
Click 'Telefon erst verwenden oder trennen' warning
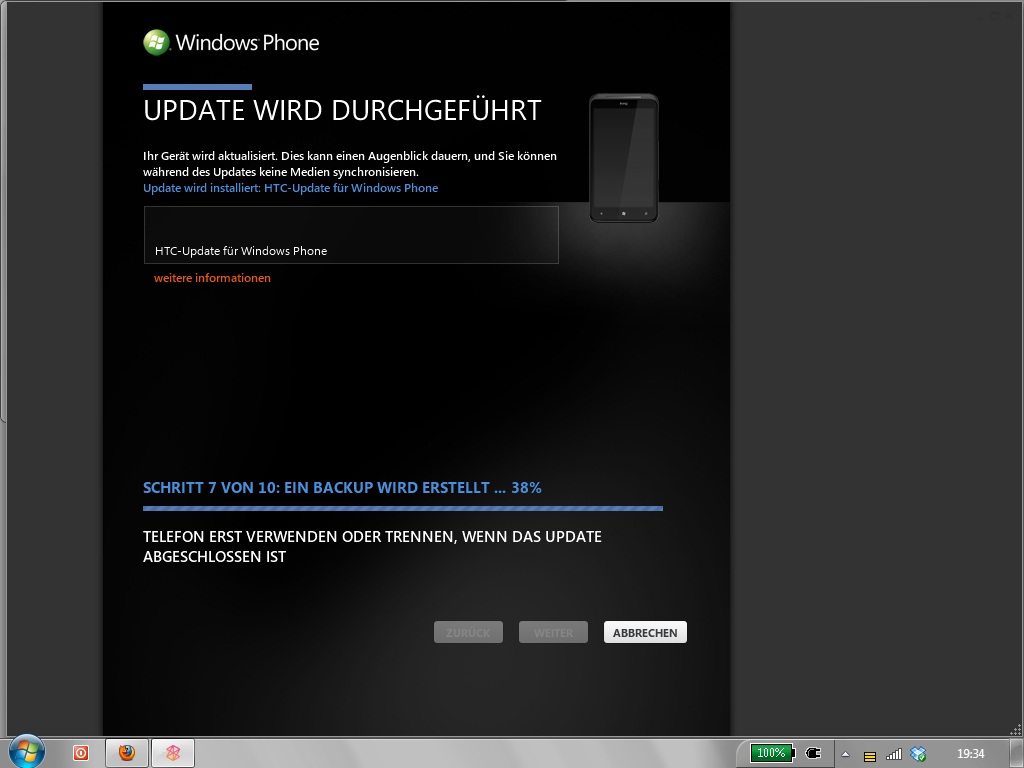372,547
